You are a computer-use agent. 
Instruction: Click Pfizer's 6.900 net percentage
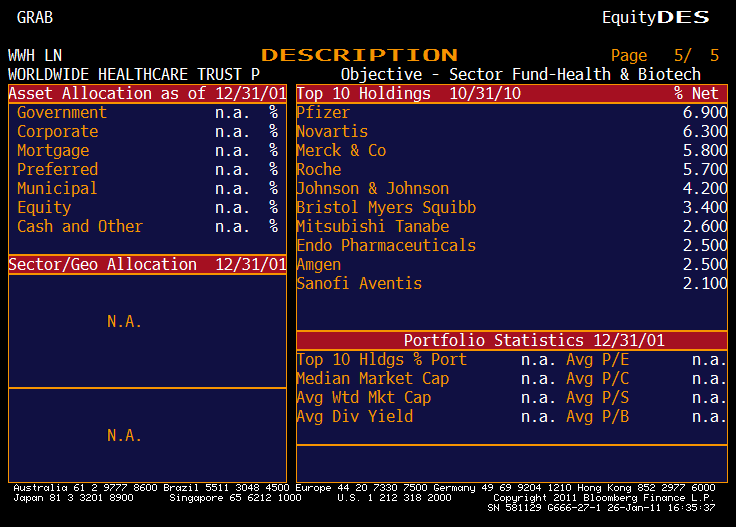705,113
